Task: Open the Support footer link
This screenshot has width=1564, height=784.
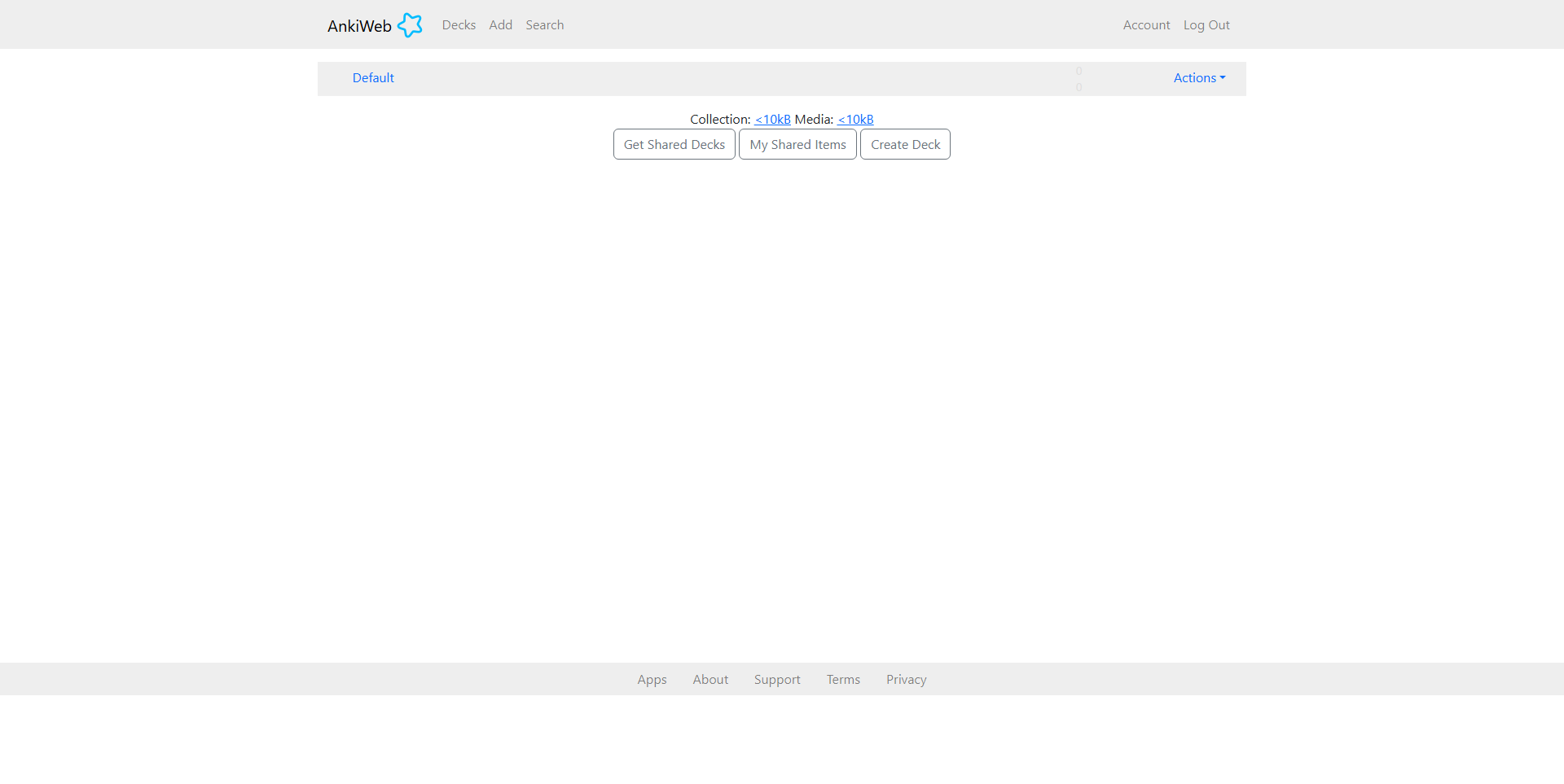Action: (777, 680)
